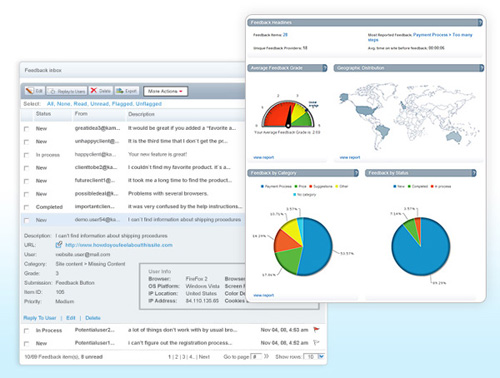500x378 pixels.
Task: Click the yellow slice of category pie
Action: (292, 230)
